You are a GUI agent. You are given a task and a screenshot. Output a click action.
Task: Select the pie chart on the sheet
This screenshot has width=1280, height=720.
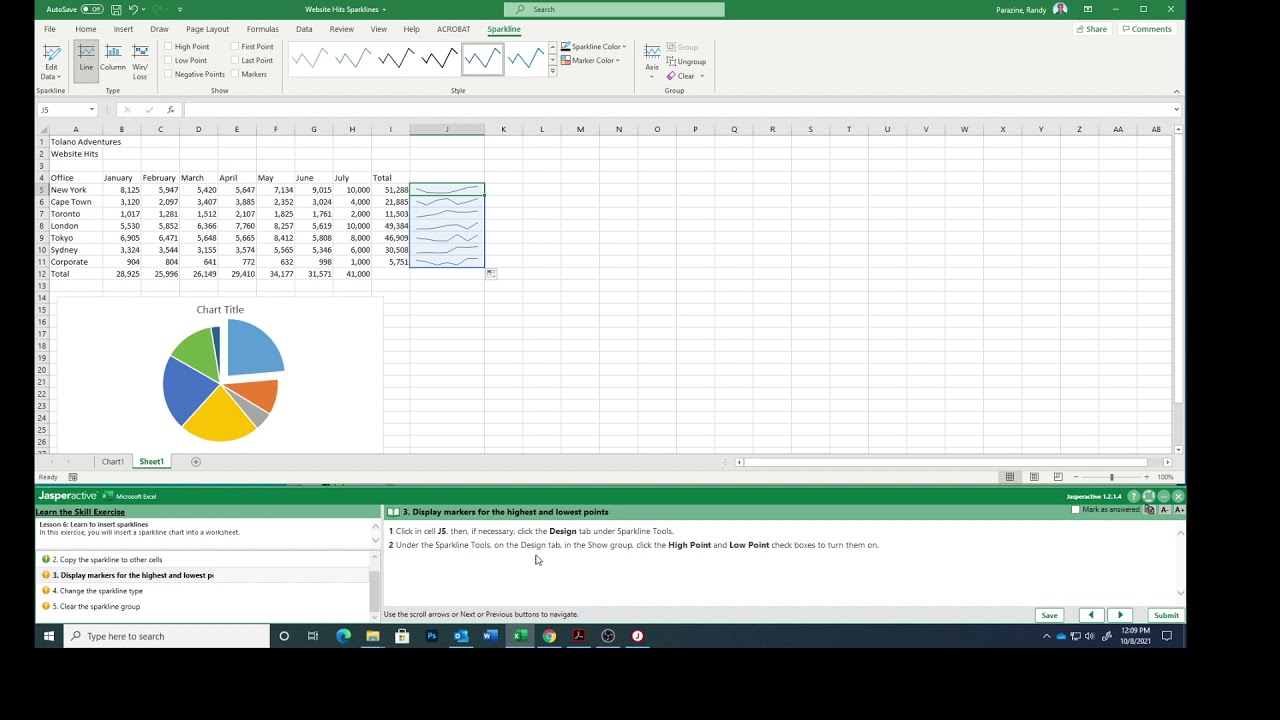pyautogui.click(x=220, y=376)
